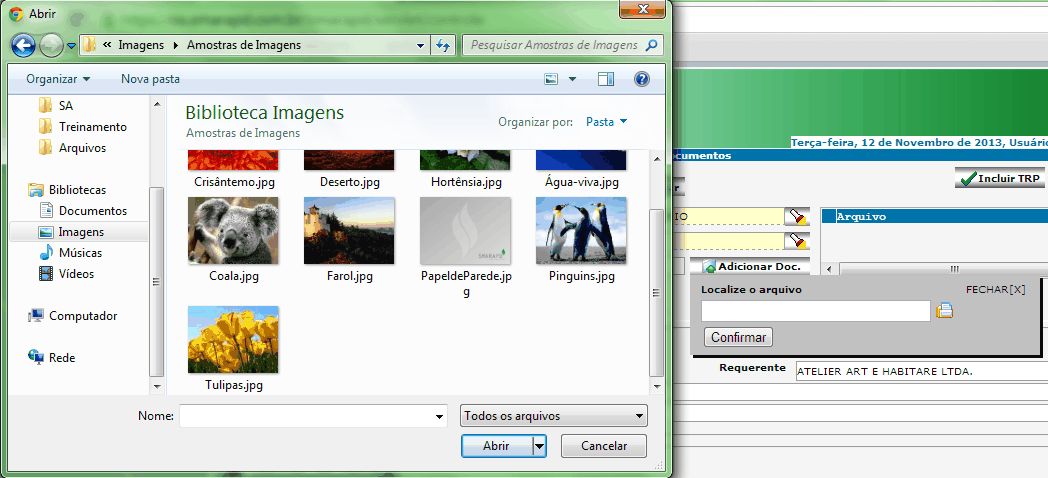Click the greyed forward navigation arrow

click(51, 45)
